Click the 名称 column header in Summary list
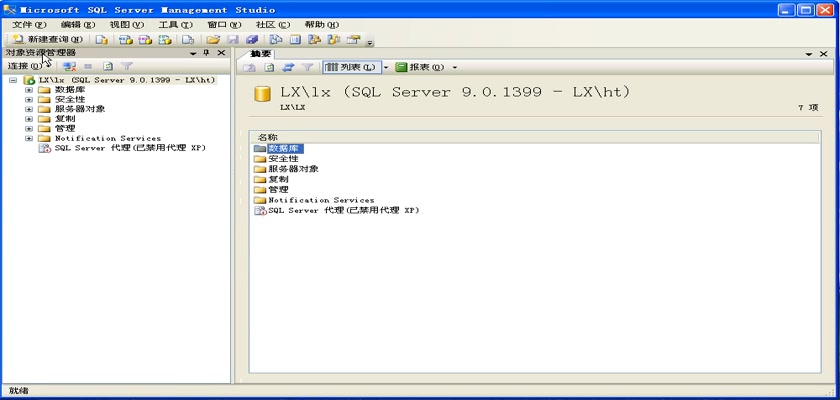Viewport: 840px width, 400px height. 535,137
